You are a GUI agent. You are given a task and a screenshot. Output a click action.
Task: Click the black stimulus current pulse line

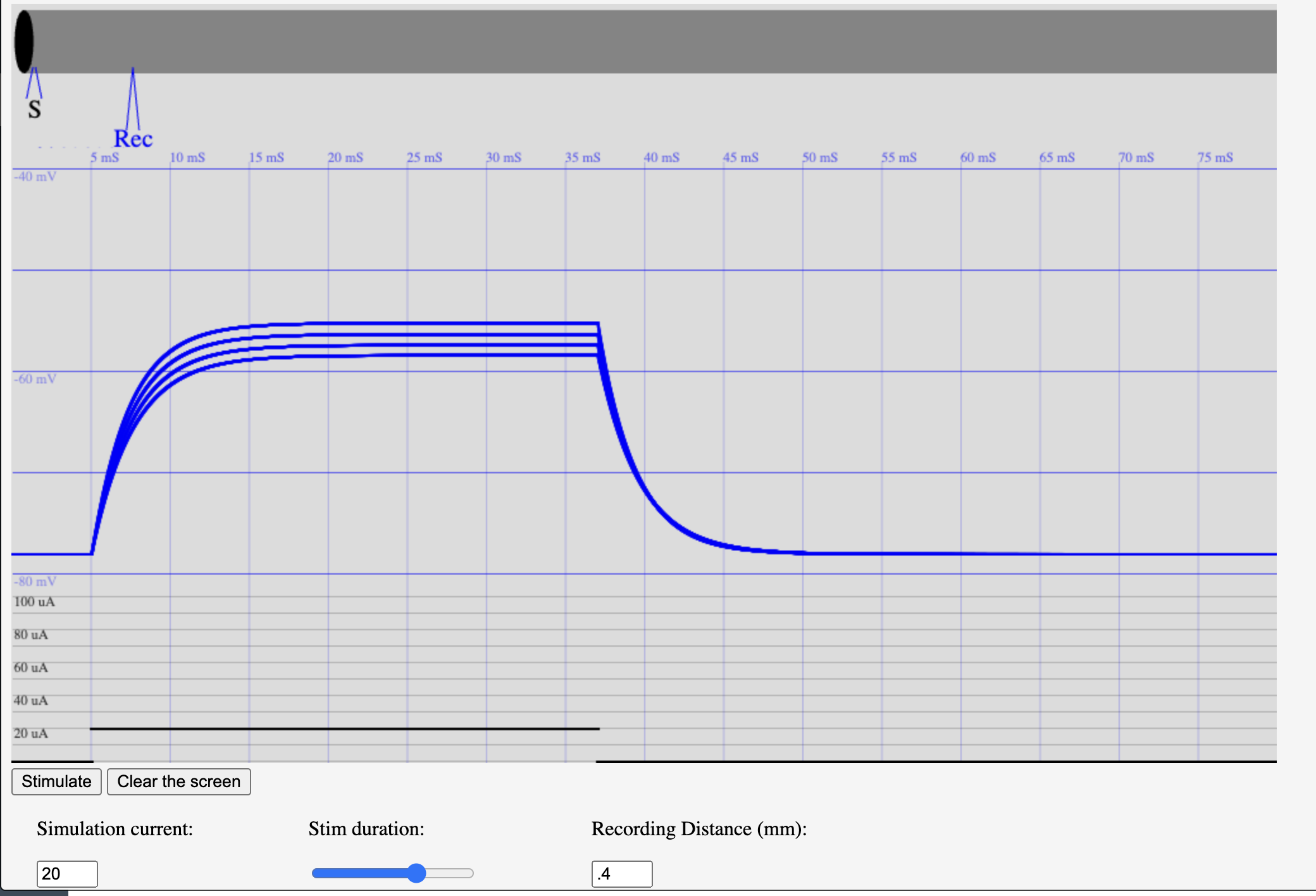point(345,729)
